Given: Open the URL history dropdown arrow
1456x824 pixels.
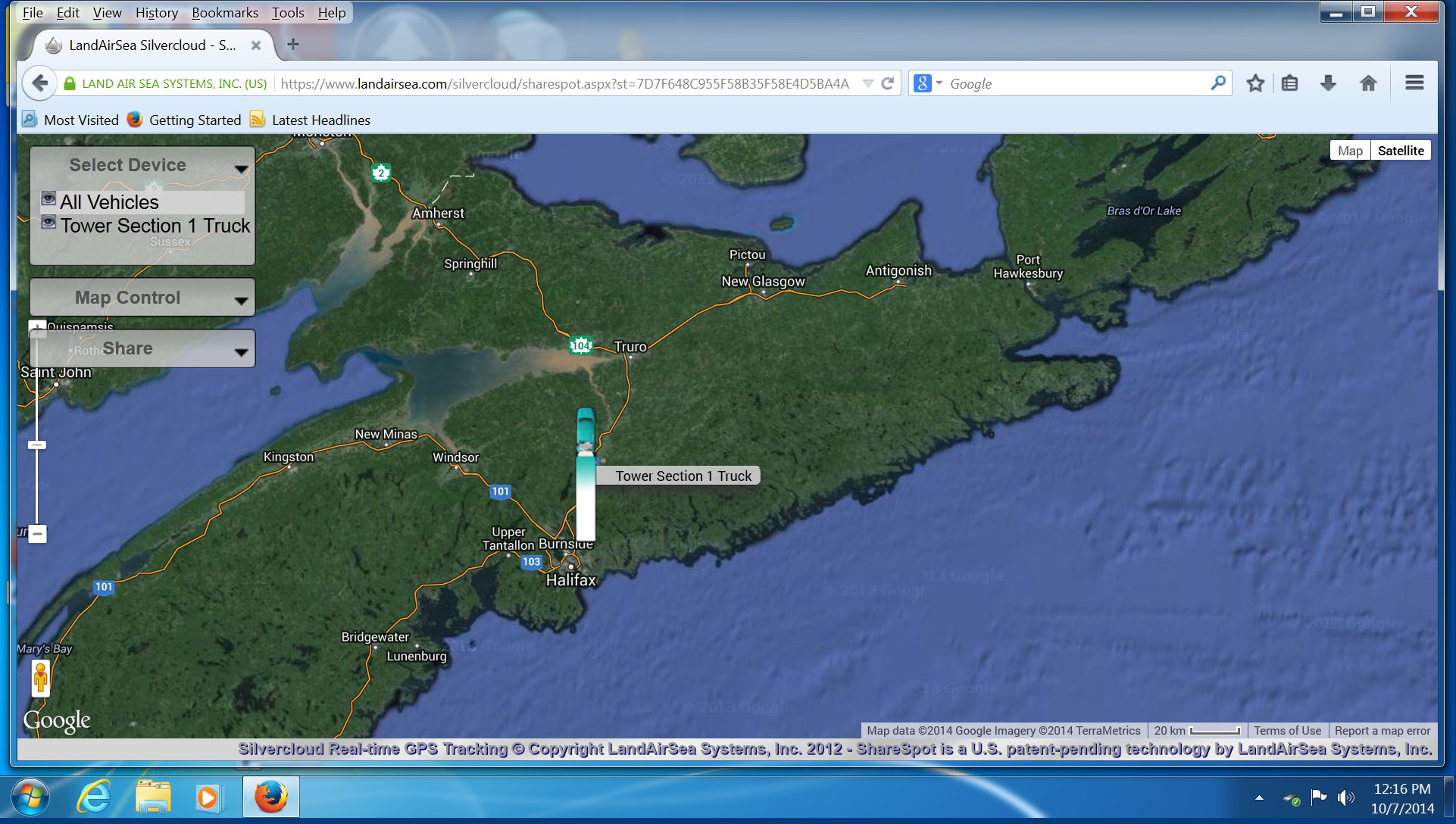Looking at the screenshot, I should [868, 83].
